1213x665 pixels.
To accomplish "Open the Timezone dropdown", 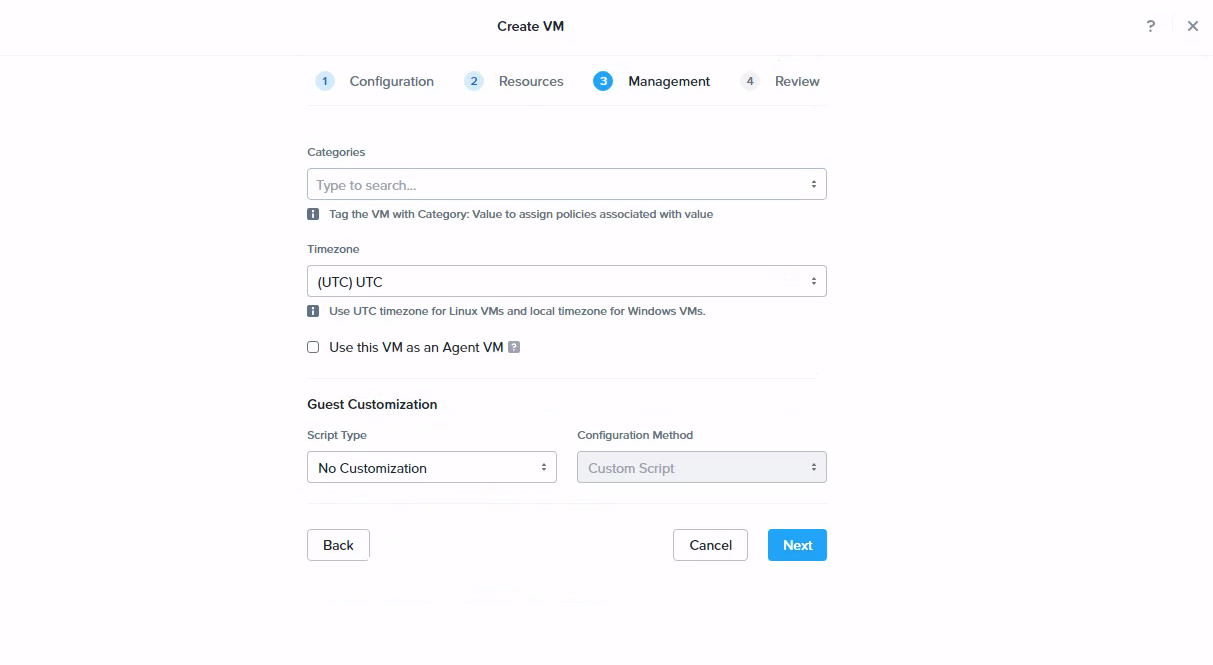I will [x=566, y=282].
